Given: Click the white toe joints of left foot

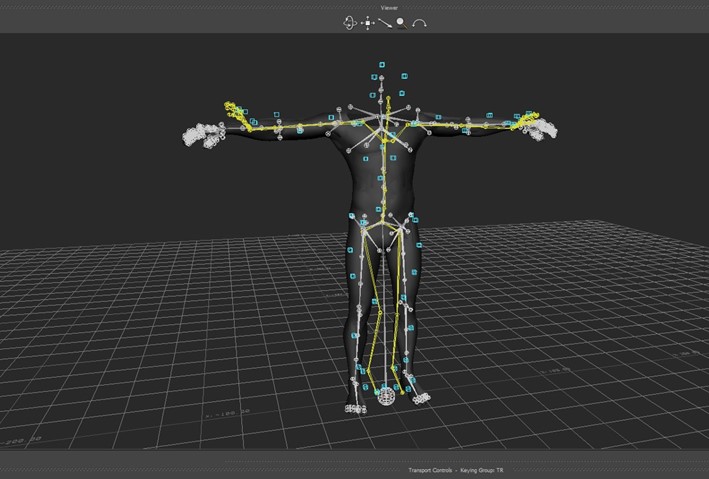Looking at the screenshot, I should coord(421,399).
